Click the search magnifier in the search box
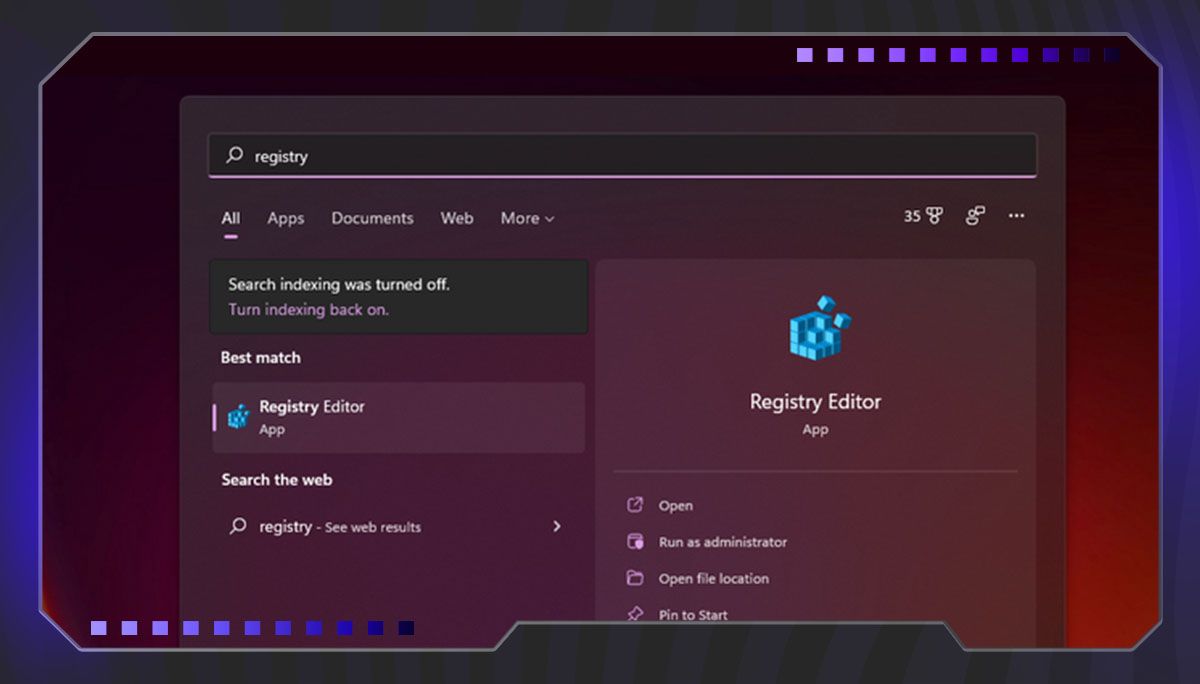 (233, 156)
